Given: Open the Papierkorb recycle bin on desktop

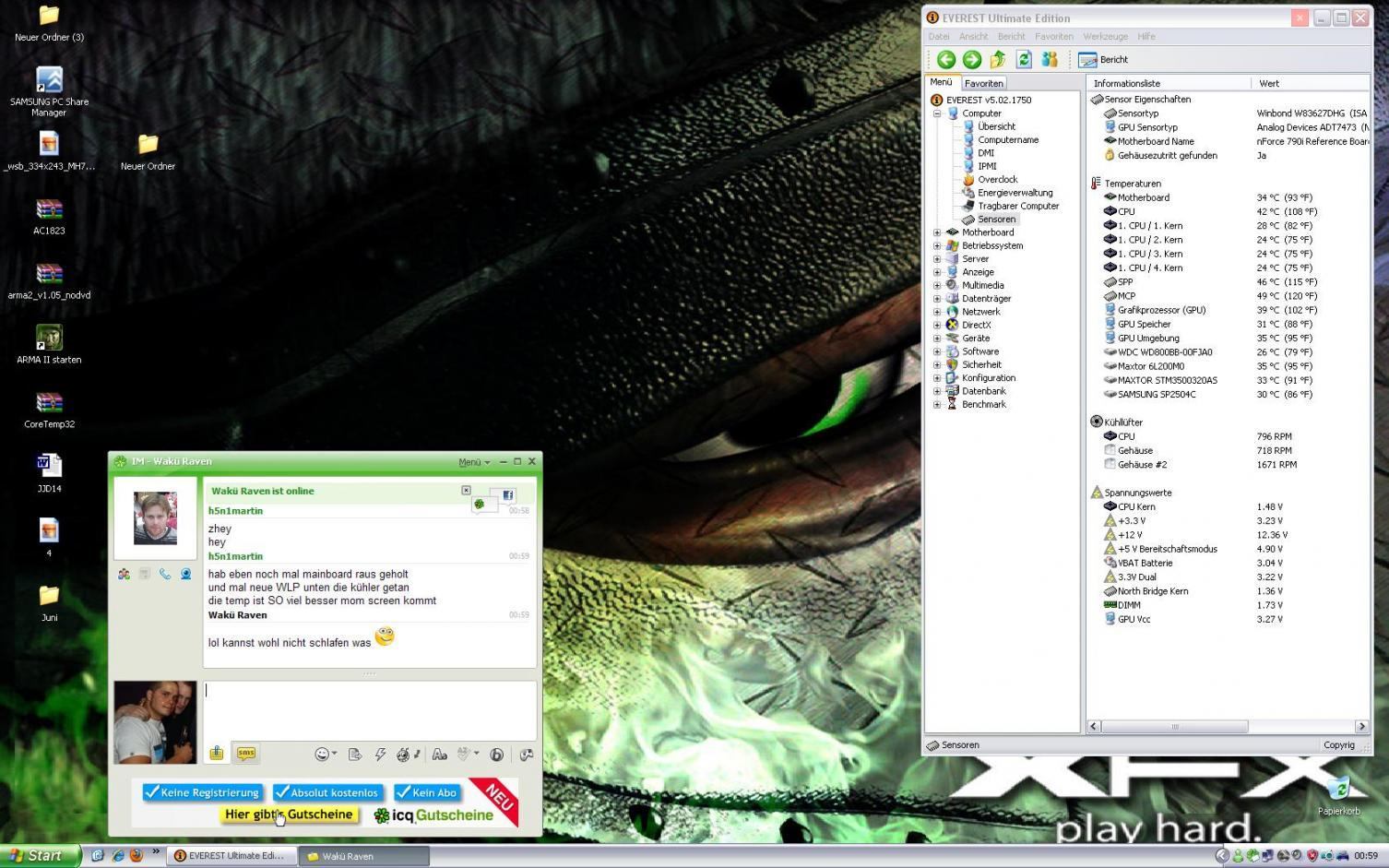Looking at the screenshot, I should point(1338,795).
